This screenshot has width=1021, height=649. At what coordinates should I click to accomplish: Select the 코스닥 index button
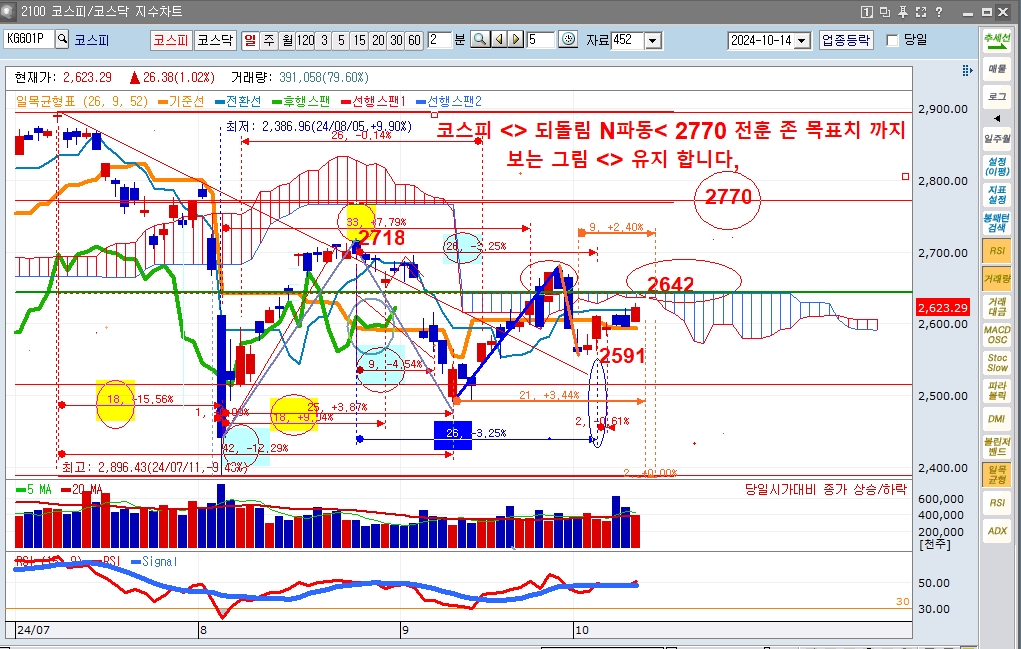coord(215,40)
